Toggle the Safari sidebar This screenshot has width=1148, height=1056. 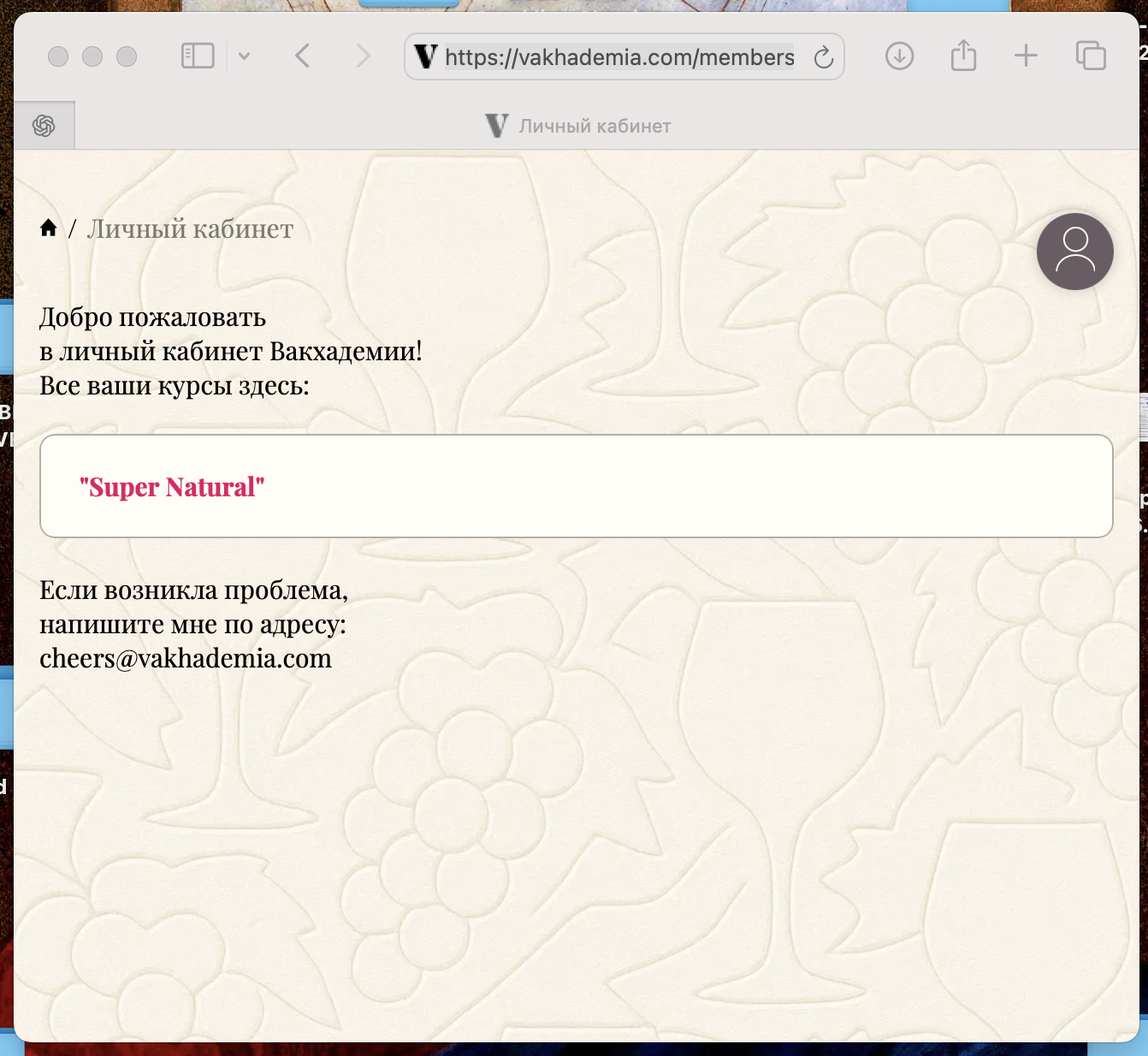pos(198,56)
